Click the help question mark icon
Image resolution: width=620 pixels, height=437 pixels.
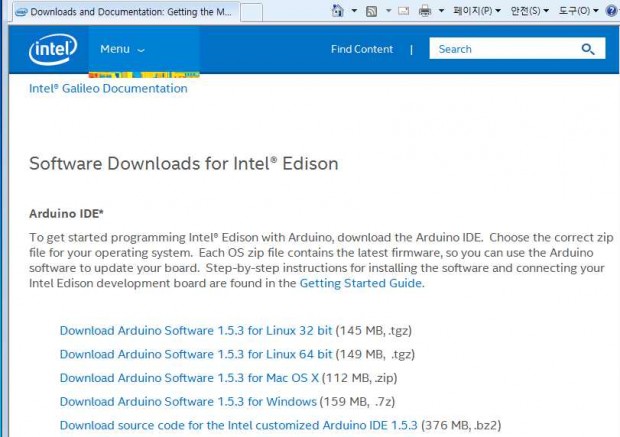click(611, 11)
